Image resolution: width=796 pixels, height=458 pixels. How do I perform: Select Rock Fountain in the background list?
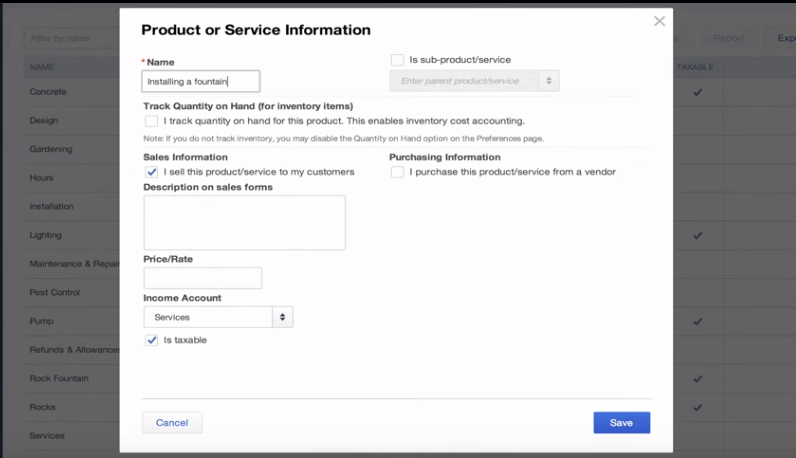pyautogui.click(x=59, y=378)
